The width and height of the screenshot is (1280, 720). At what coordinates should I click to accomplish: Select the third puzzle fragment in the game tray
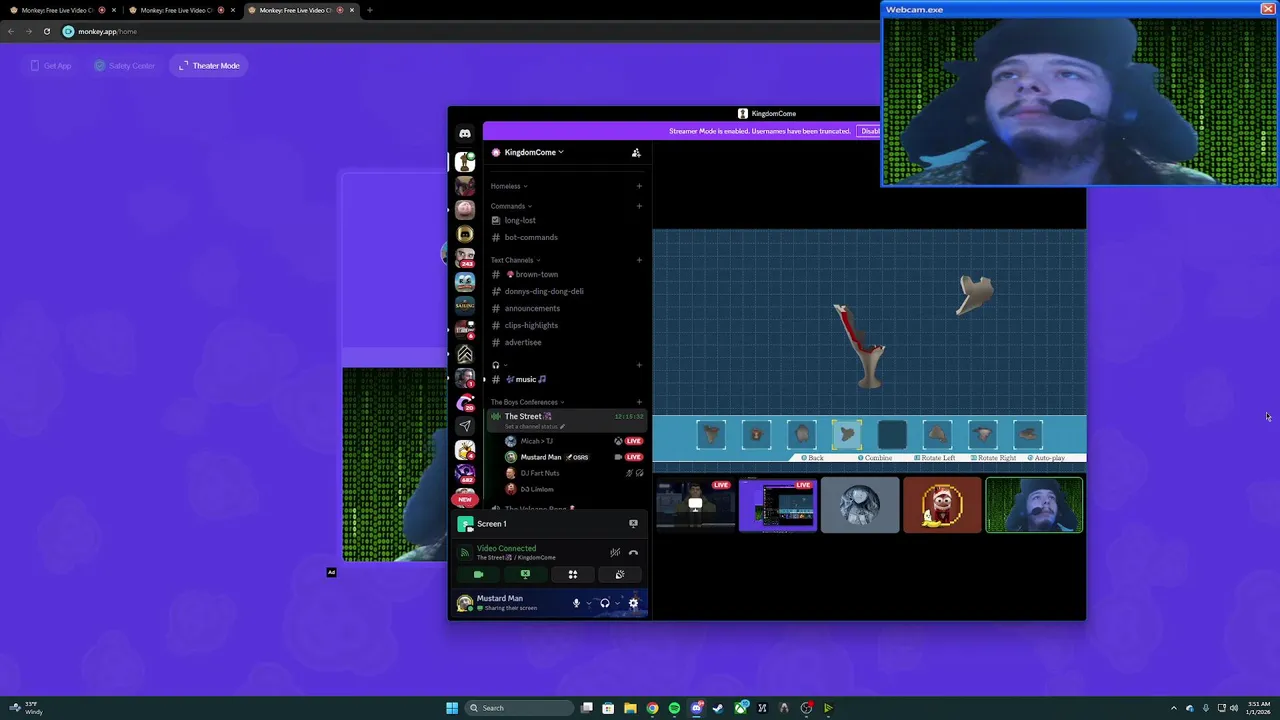[x=802, y=435]
